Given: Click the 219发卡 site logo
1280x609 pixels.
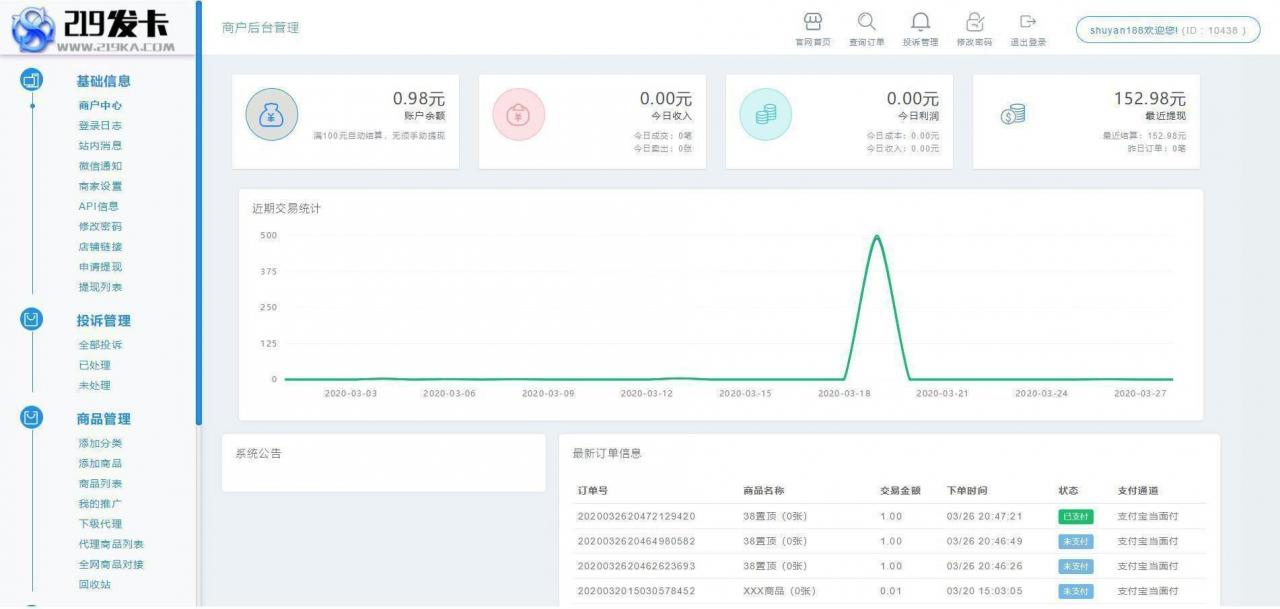Looking at the screenshot, I should pyautogui.click(x=94, y=28).
